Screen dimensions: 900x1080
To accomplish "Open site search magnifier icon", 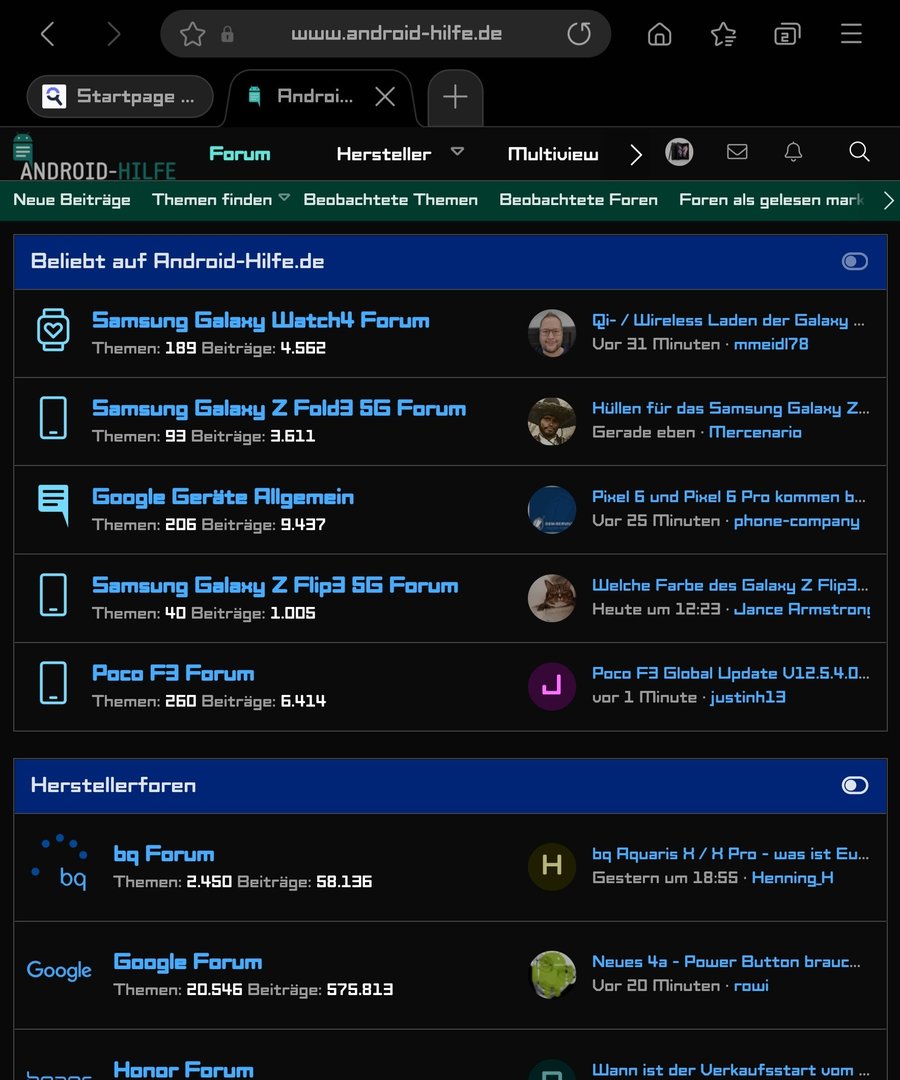I will coord(859,152).
